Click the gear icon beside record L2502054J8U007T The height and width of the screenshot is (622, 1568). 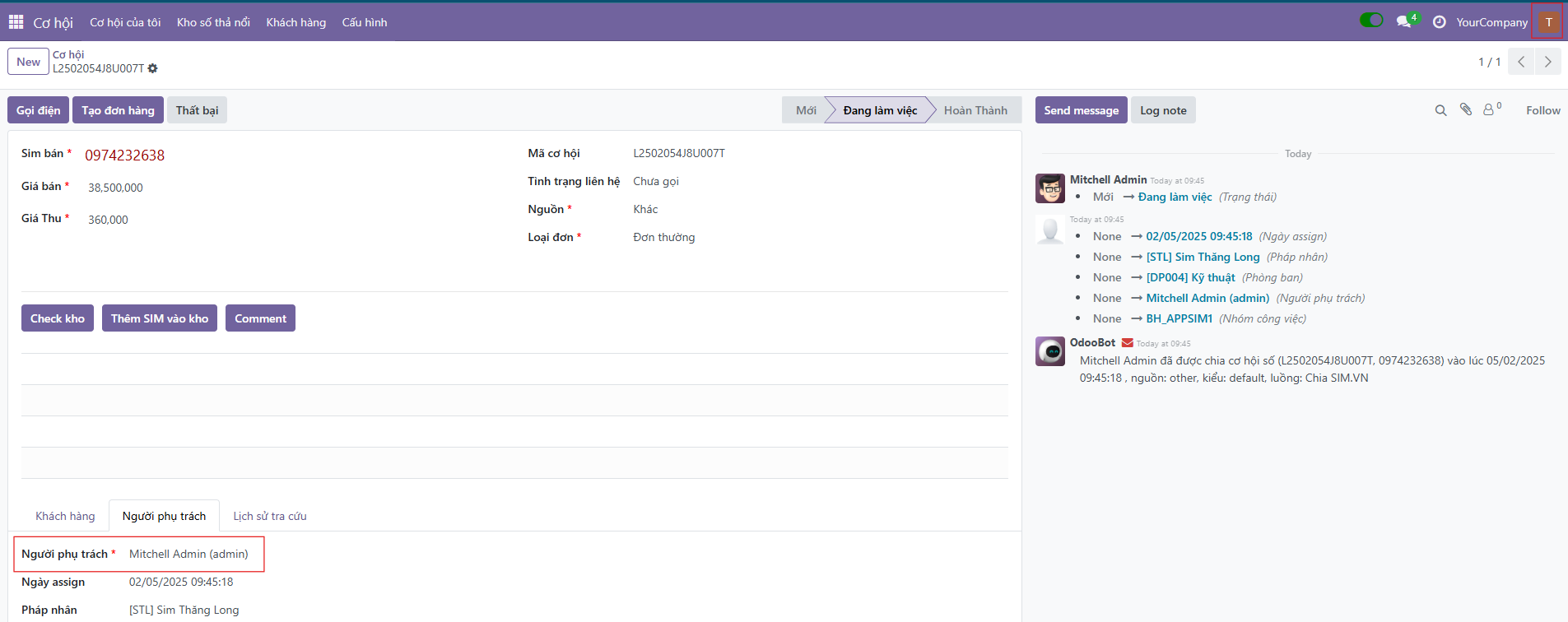(x=152, y=69)
